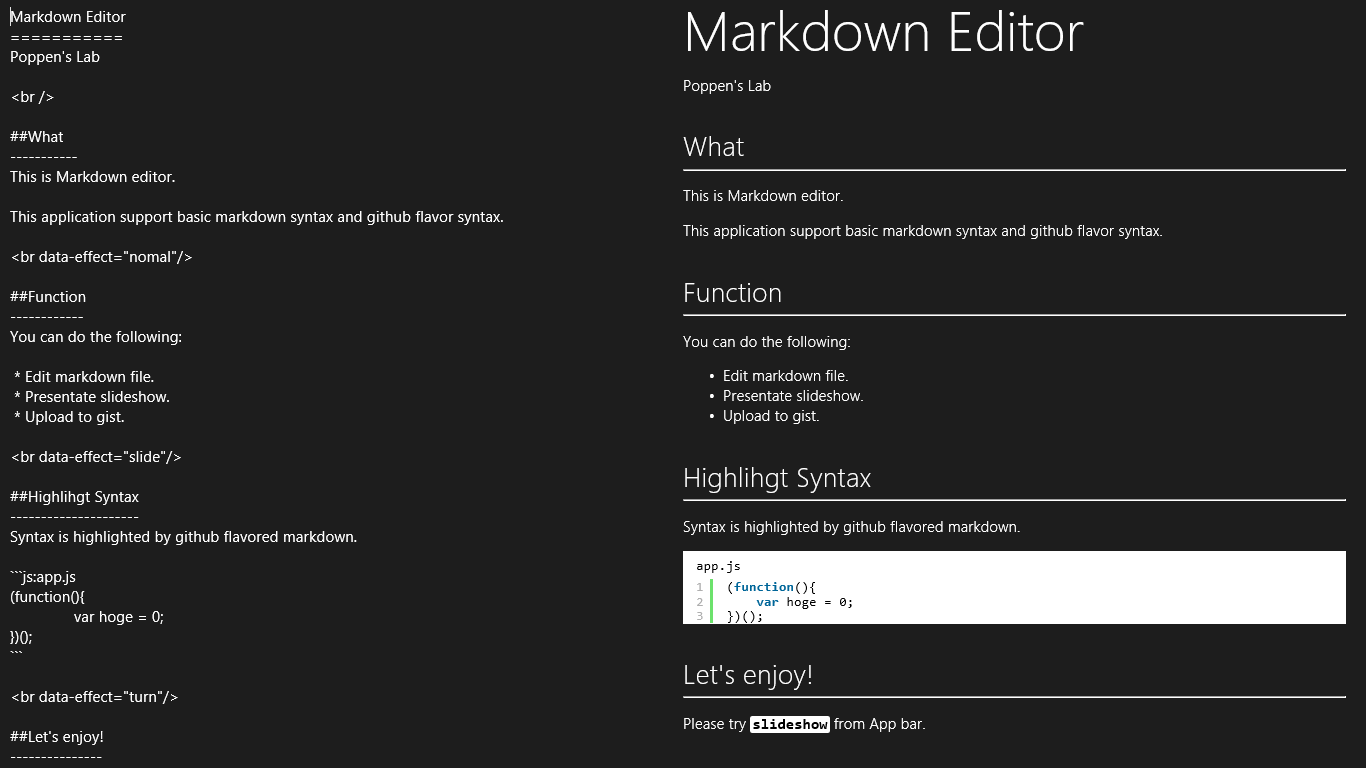Click 'This is Markdown editor.' in preview pane
The width and height of the screenshot is (1366, 768).
click(763, 196)
